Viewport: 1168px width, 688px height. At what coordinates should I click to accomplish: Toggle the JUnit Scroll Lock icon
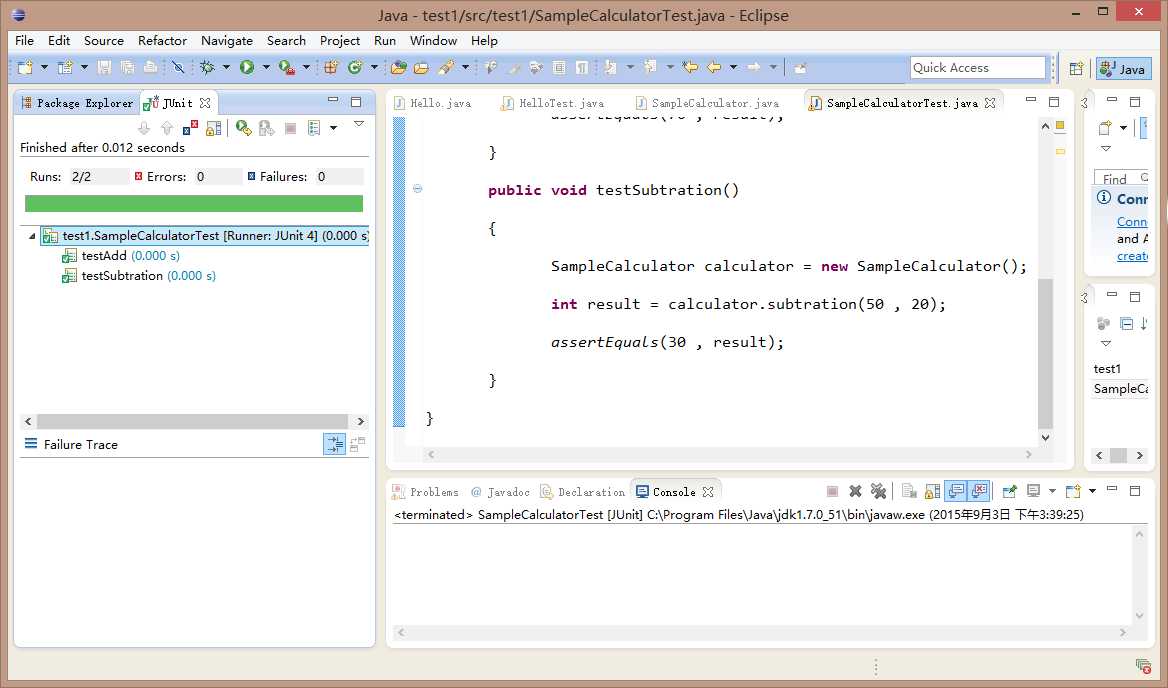[x=214, y=128]
